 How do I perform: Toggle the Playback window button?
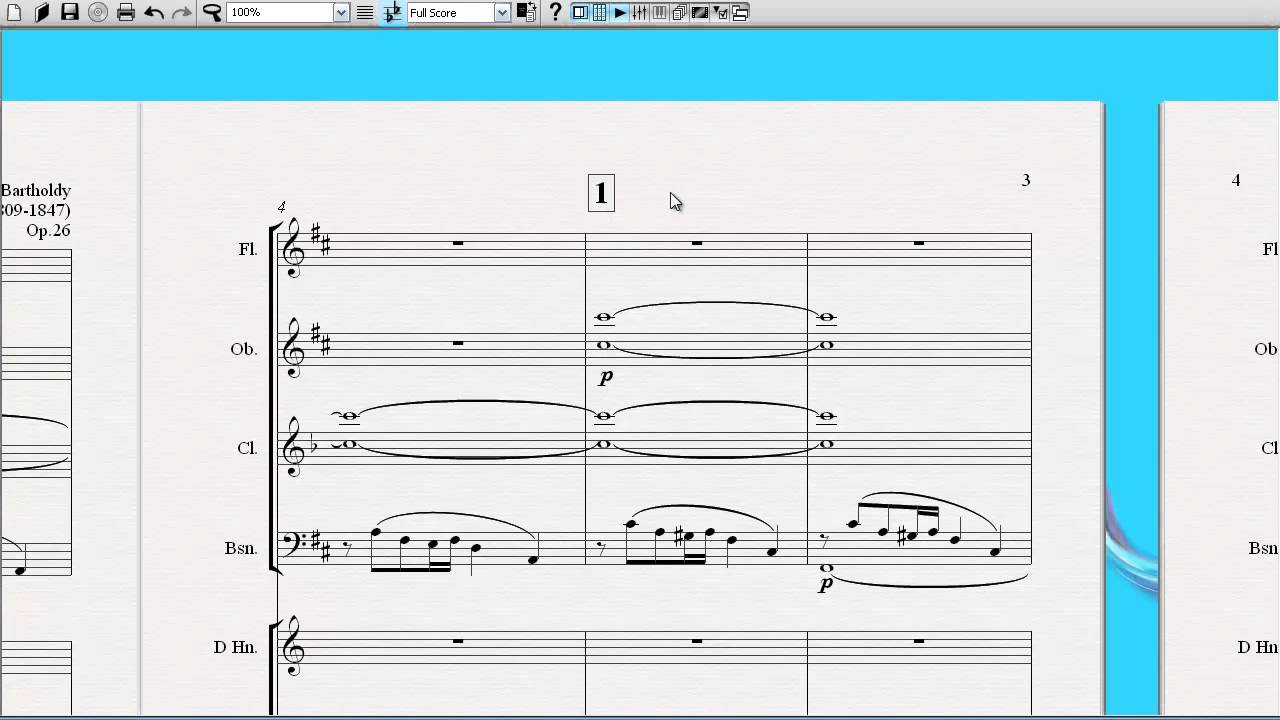620,12
